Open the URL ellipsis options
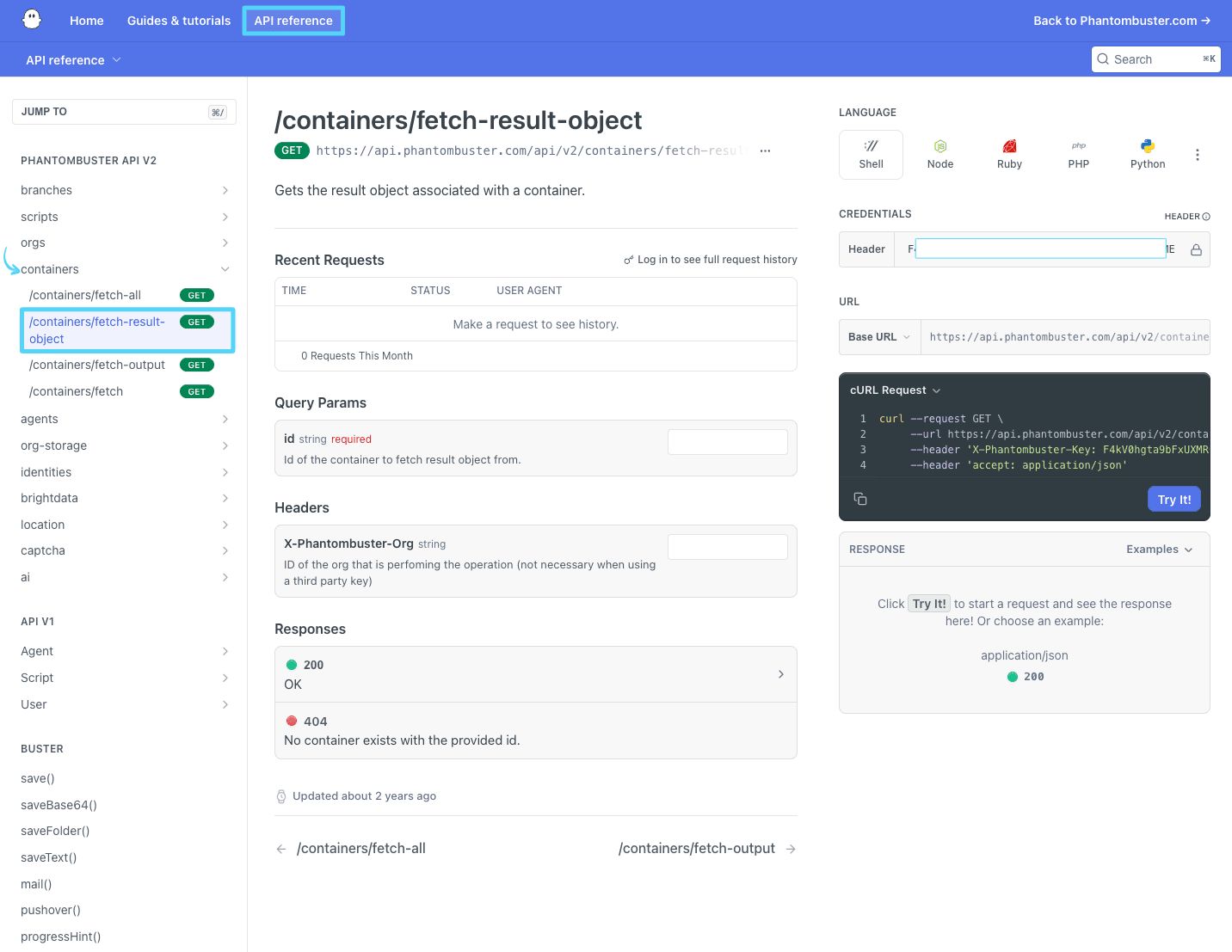 pyautogui.click(x=765, y=150)
